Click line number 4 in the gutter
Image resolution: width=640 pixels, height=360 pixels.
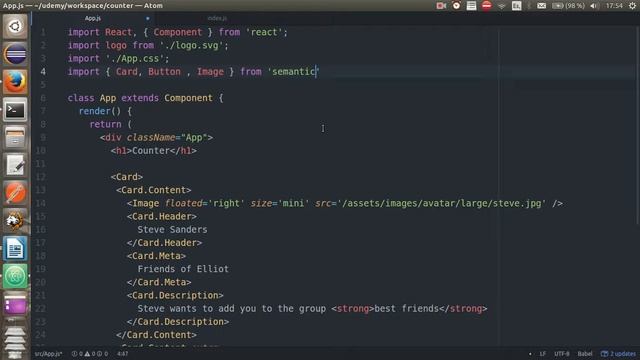(43, 72)
